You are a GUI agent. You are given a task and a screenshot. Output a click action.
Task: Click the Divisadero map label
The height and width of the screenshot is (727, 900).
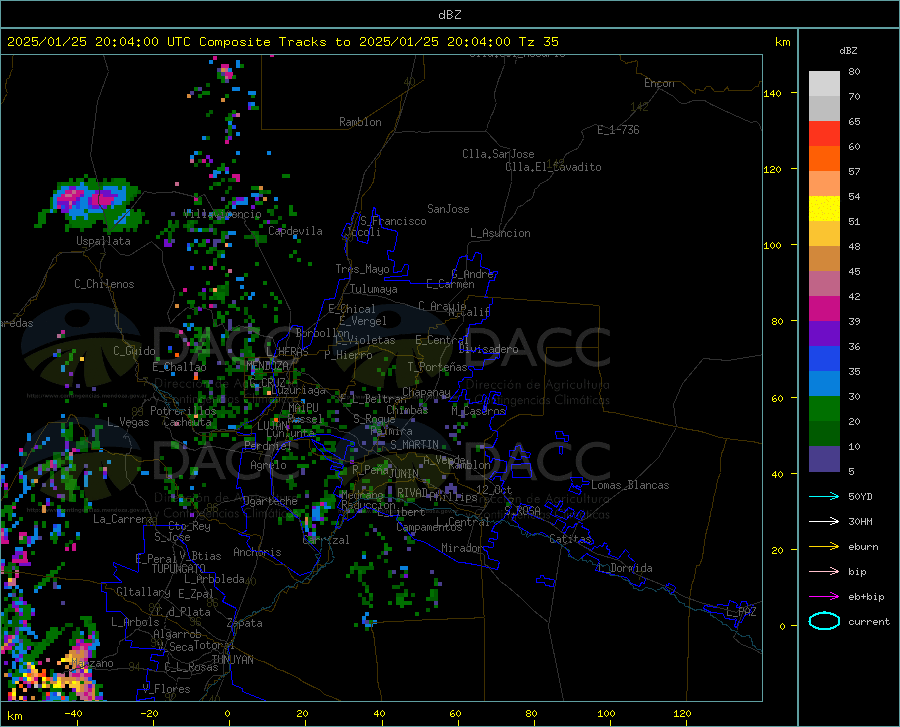pos(488,349)
